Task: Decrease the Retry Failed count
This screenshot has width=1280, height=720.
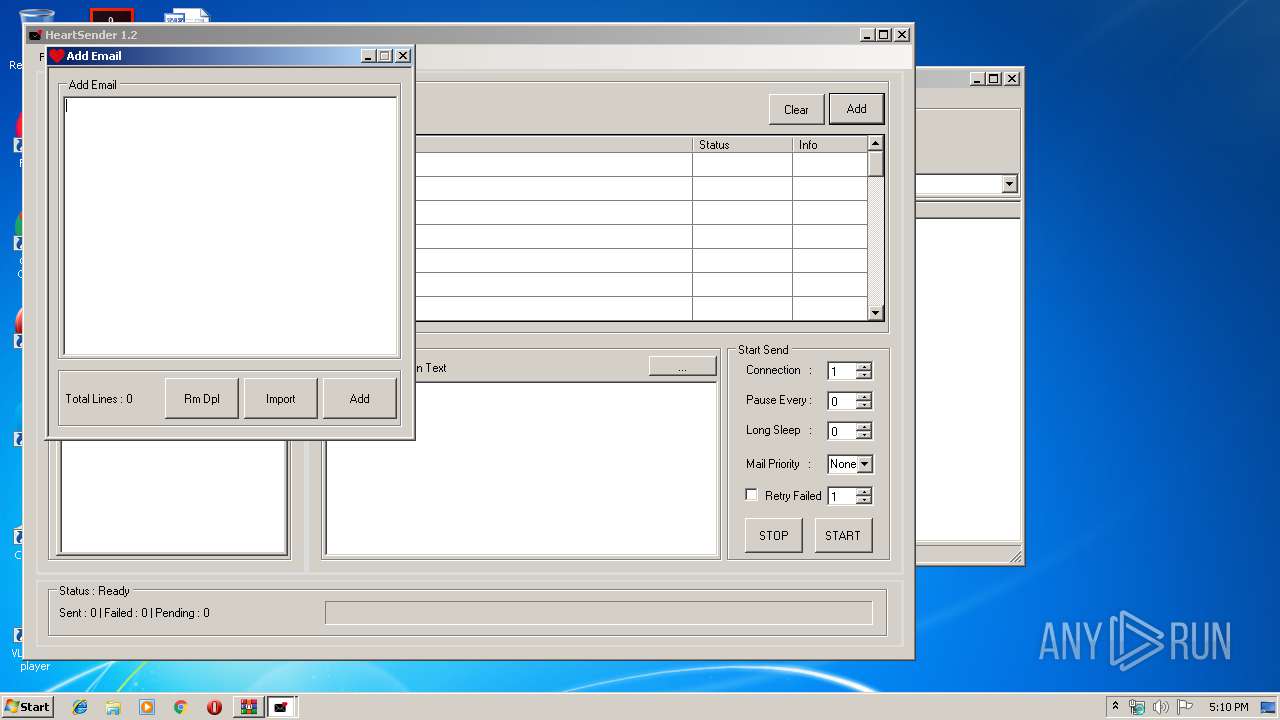Action: [864, 500]
